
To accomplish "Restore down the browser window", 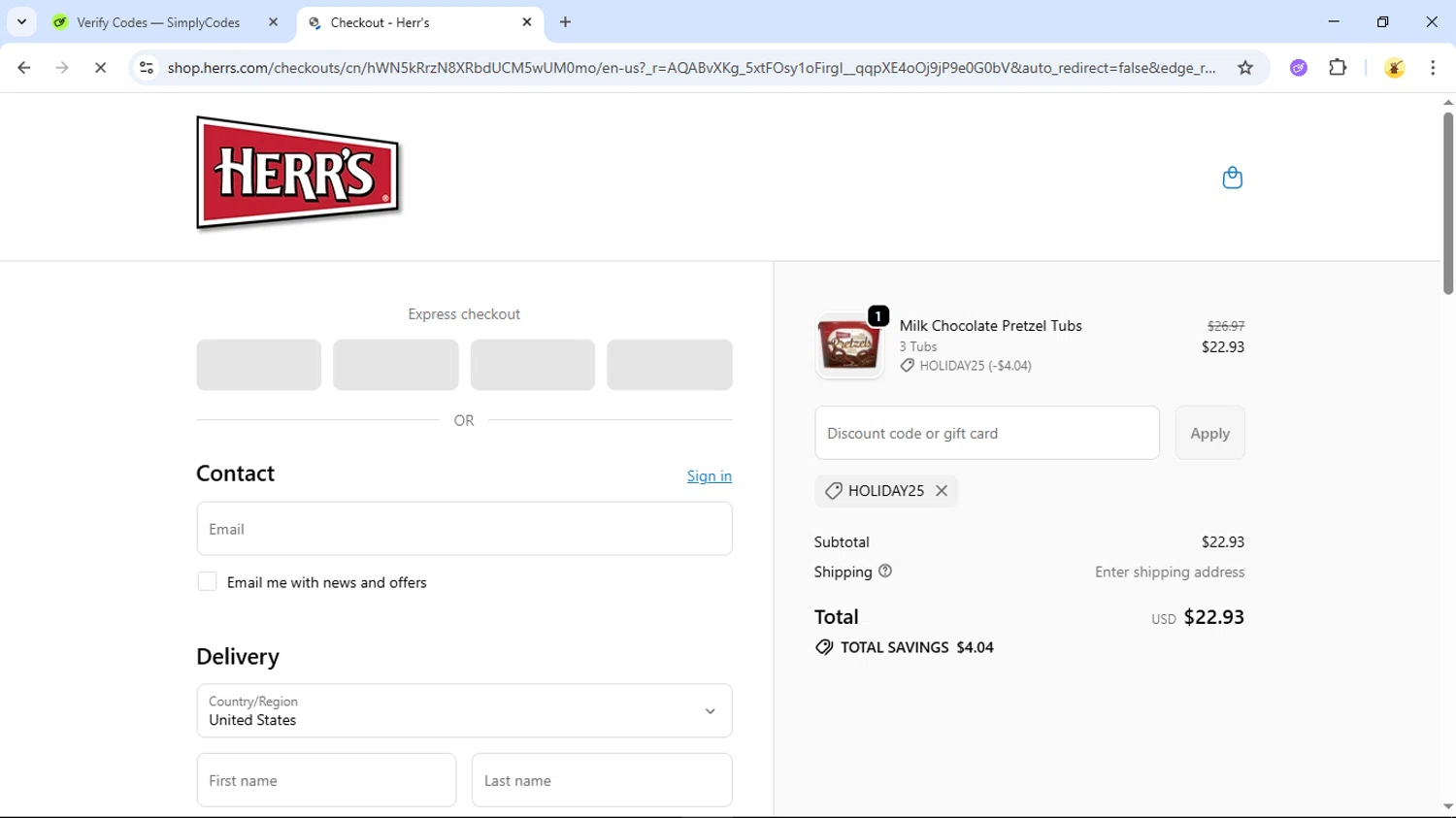I will (1382, 21).
